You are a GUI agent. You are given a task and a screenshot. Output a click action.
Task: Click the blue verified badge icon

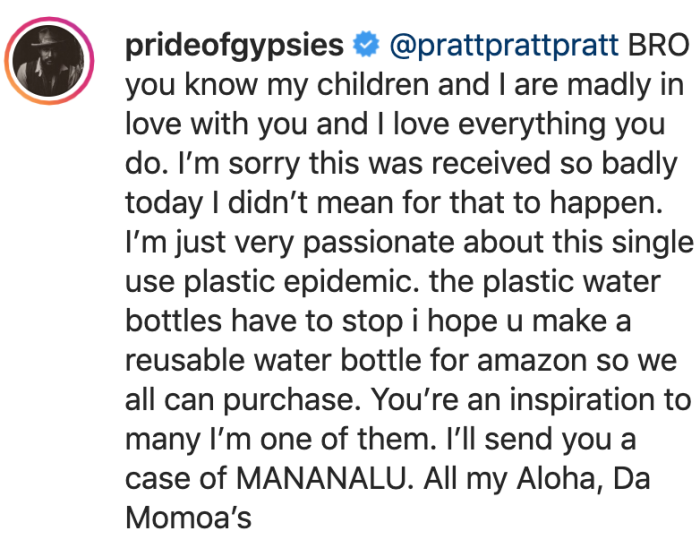[x=366, y=46]
